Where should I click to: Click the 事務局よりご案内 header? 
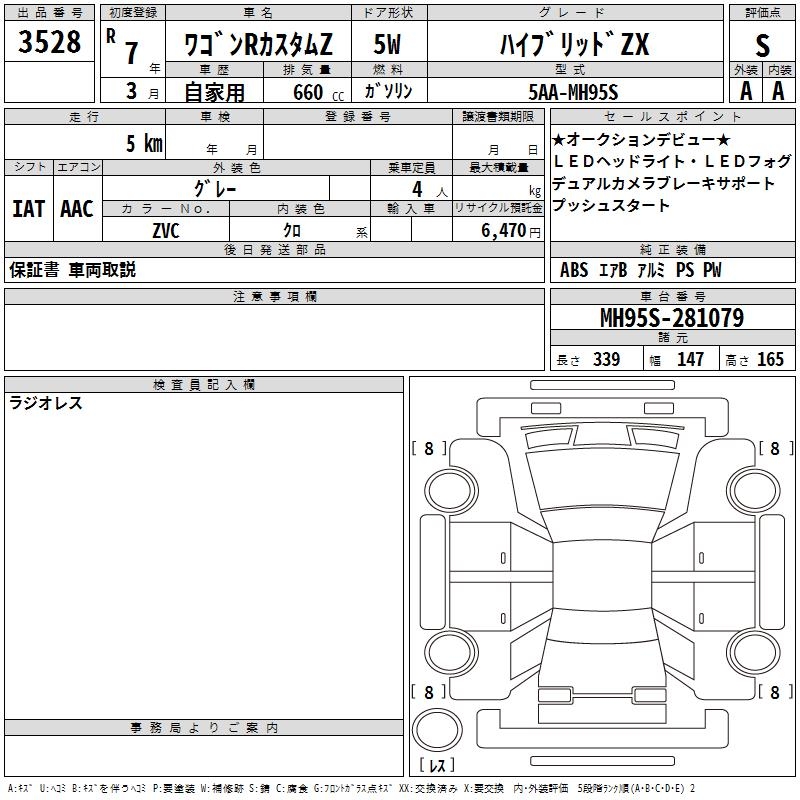pyautogui.click(x=204, y=728)
